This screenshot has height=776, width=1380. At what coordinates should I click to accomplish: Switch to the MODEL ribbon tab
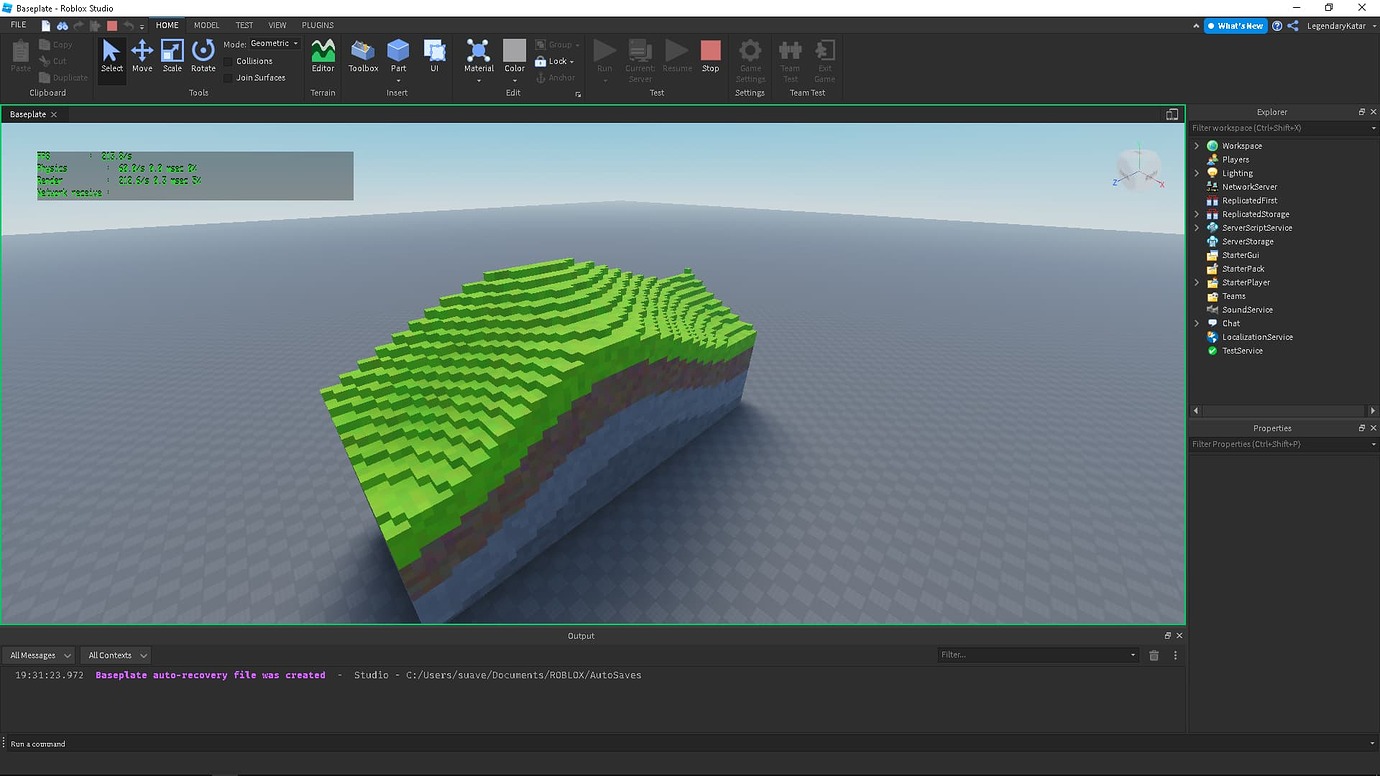pyautogui.click(x=205, y=25)
